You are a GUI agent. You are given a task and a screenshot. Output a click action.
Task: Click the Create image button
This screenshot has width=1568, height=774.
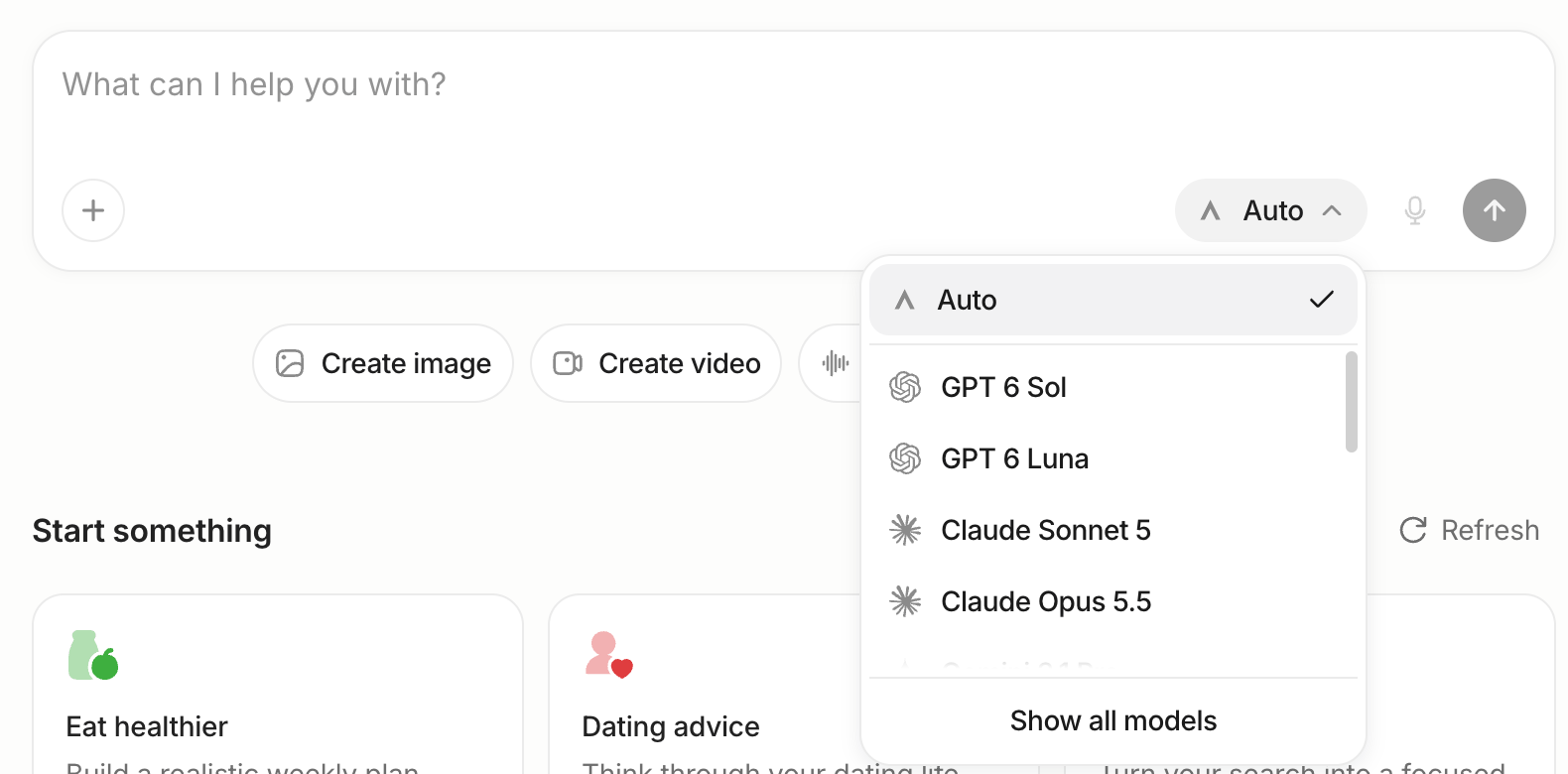coord(383,363)
